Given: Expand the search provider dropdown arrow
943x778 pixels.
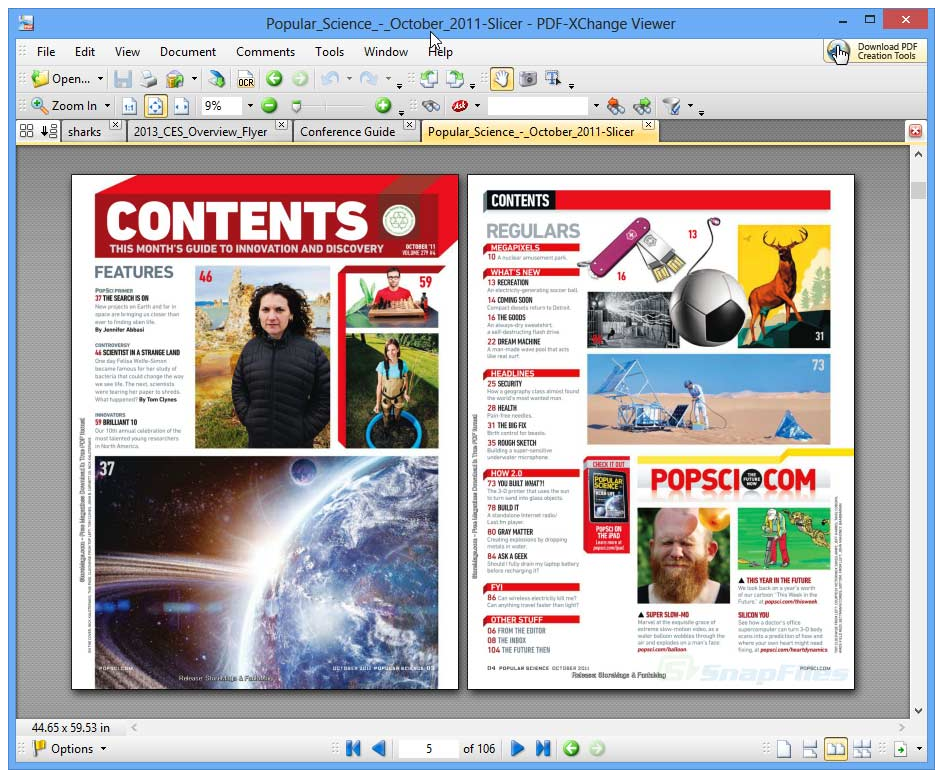Looking at the screenshot, I should (x=478, y=106).
